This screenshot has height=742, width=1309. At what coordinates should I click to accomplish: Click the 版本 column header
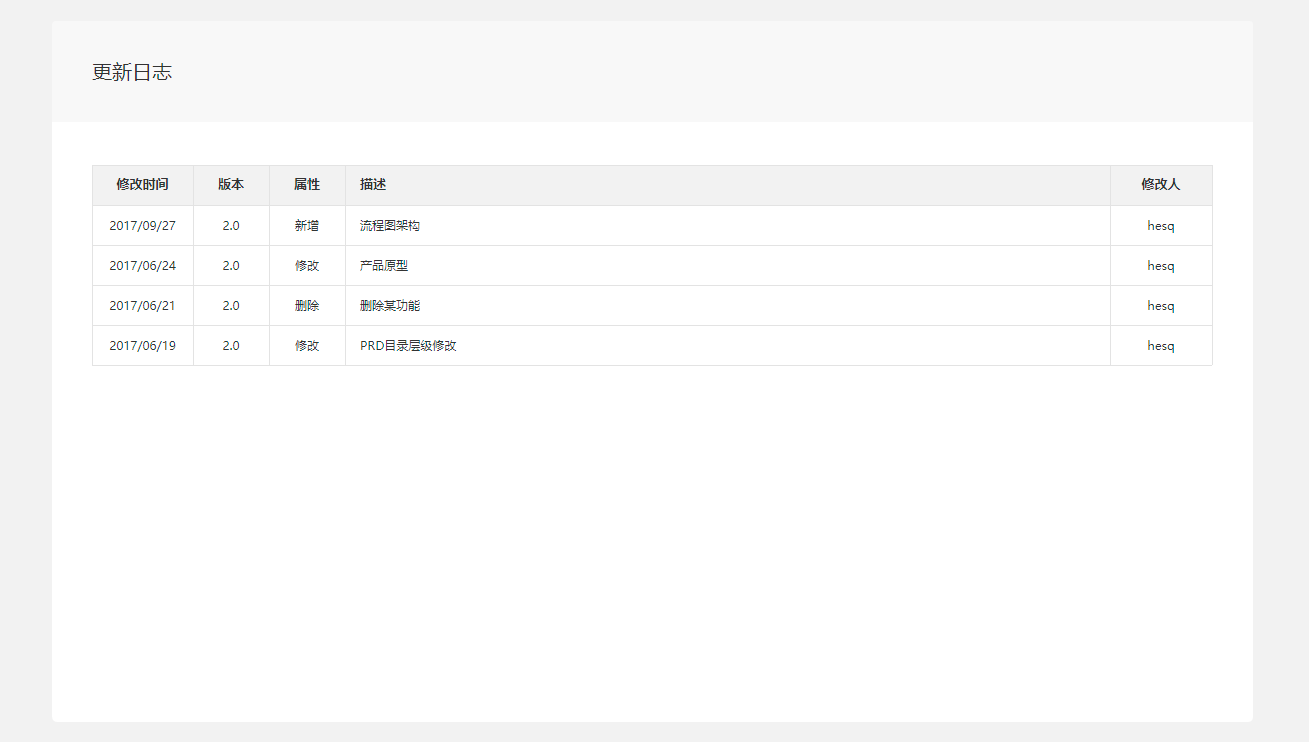pyautogui.click(x=231, y=185)
